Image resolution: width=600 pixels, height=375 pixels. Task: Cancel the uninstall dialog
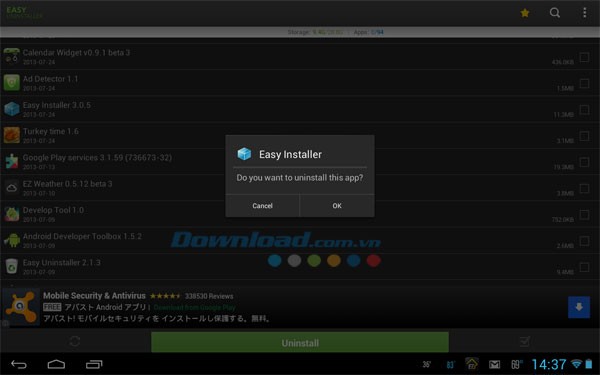coord(262,205)
